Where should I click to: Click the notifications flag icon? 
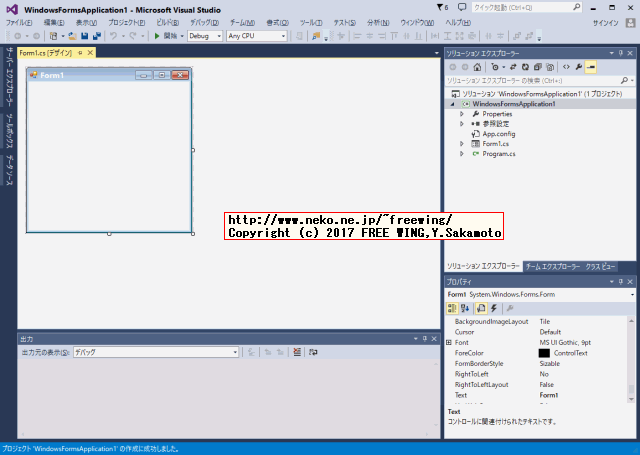click(442, 7)
